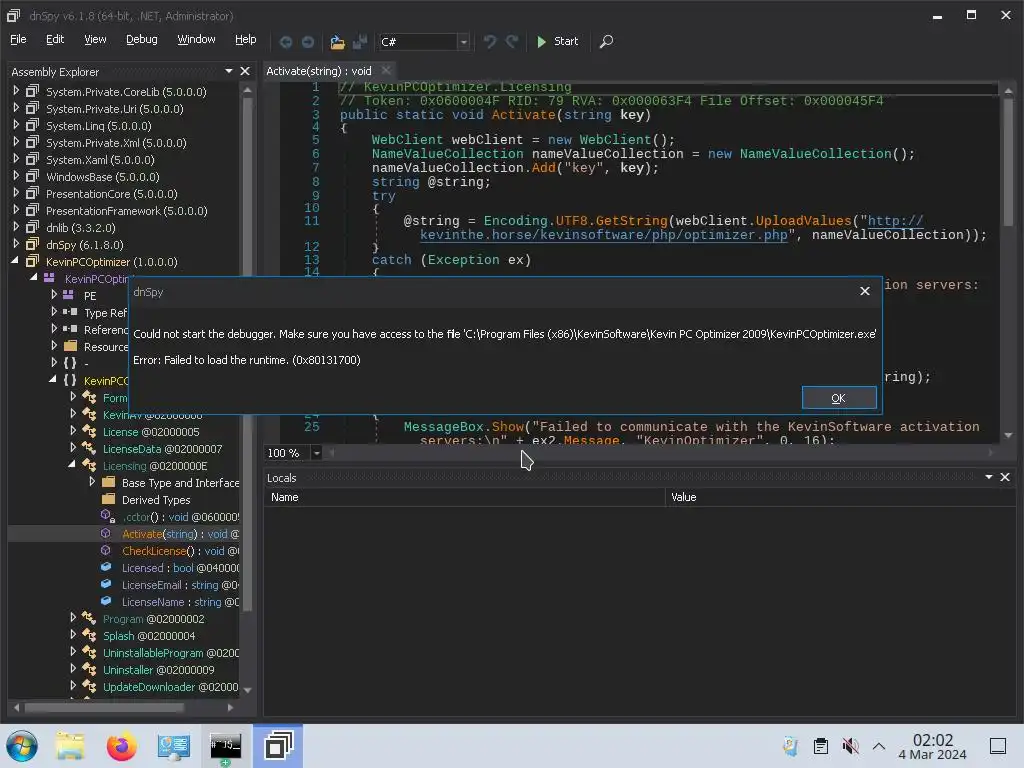Screen dimensions: 1024x768
Task: Select the Activate(string) : void tab
Action: (319, 71)
